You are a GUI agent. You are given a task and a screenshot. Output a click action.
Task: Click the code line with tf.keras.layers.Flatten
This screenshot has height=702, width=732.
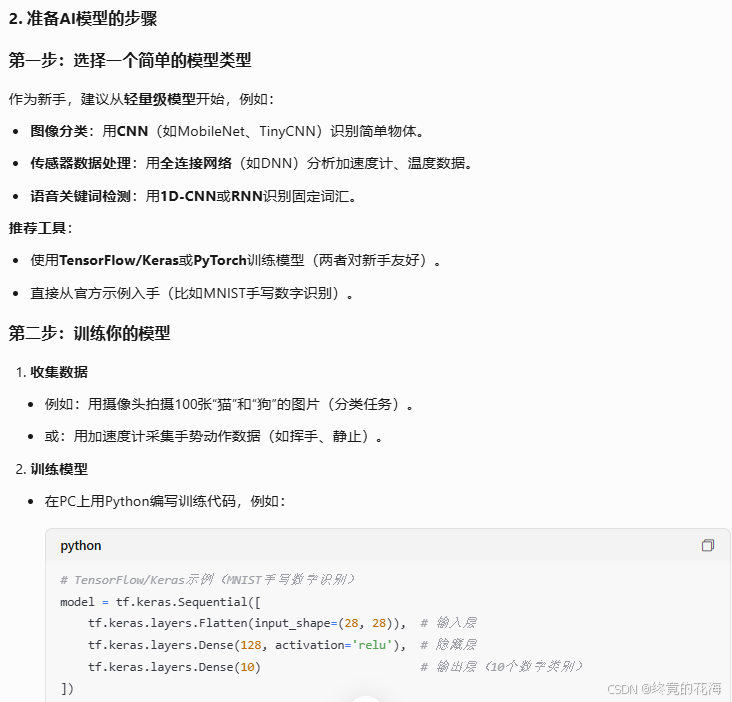247,623
